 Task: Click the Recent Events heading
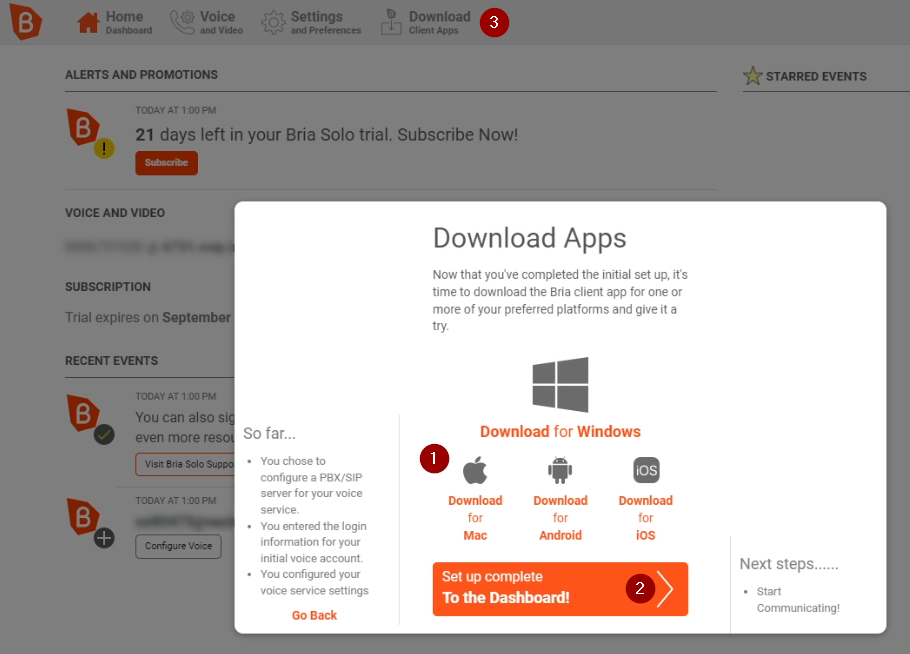pos(111,361)
